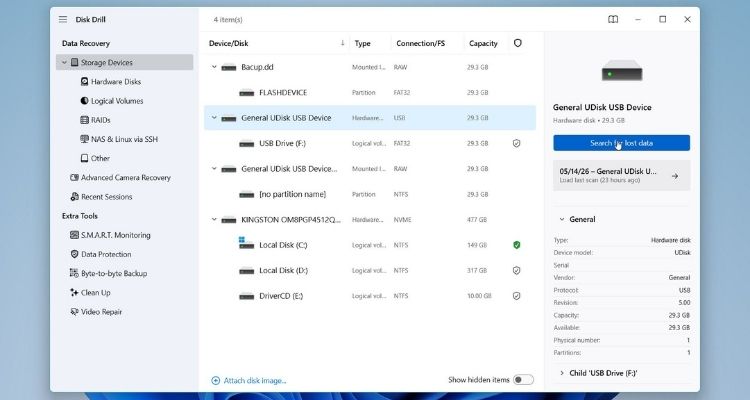Click the shield icon on USB Drive (F:) row
This screenshot has height=400, width=750.
517,143
